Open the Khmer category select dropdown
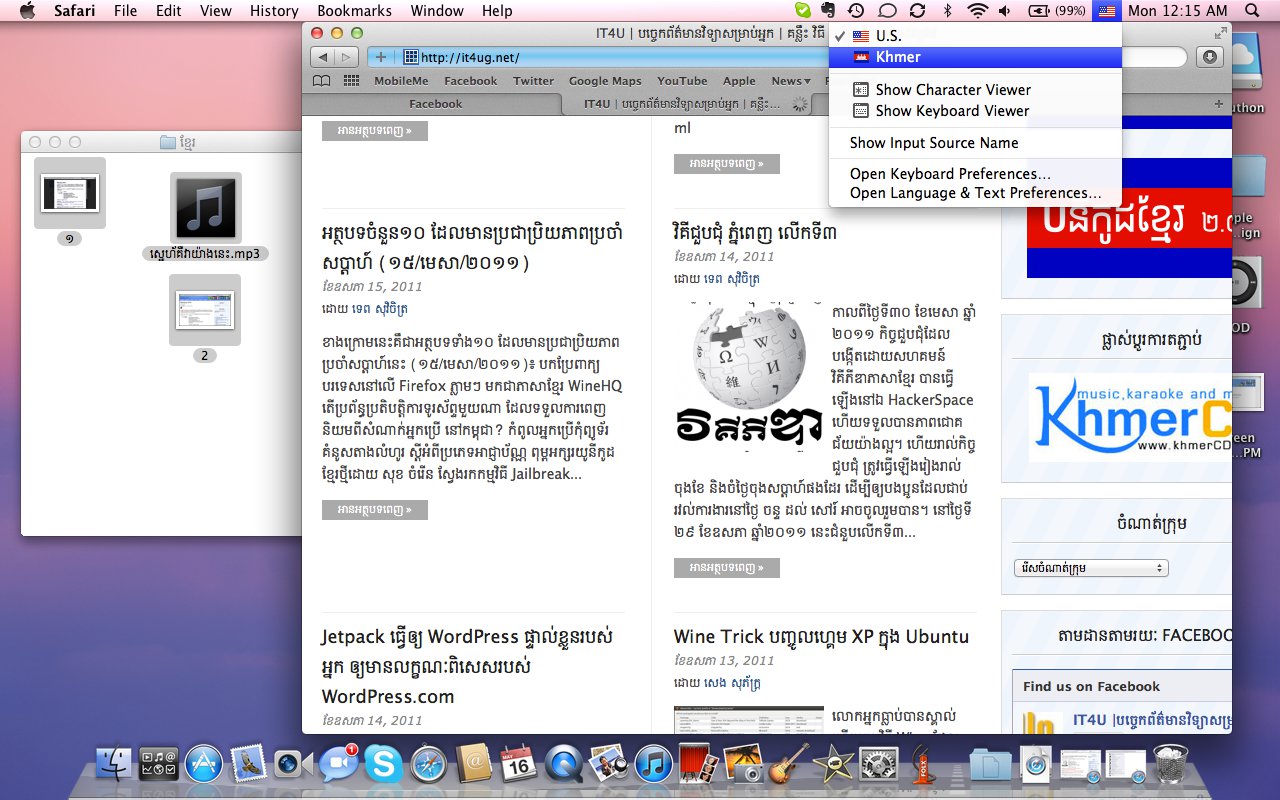 [1089, 568]
